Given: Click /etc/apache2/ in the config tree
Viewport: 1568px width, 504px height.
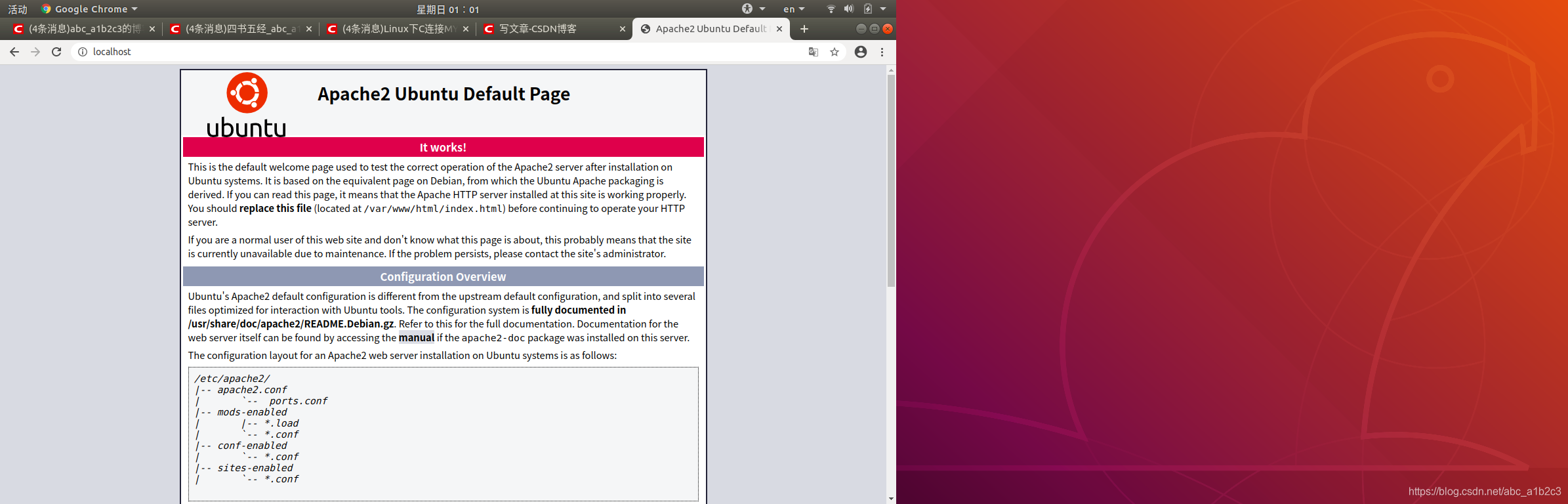Looking at the screenshot, I should [232, 379].
